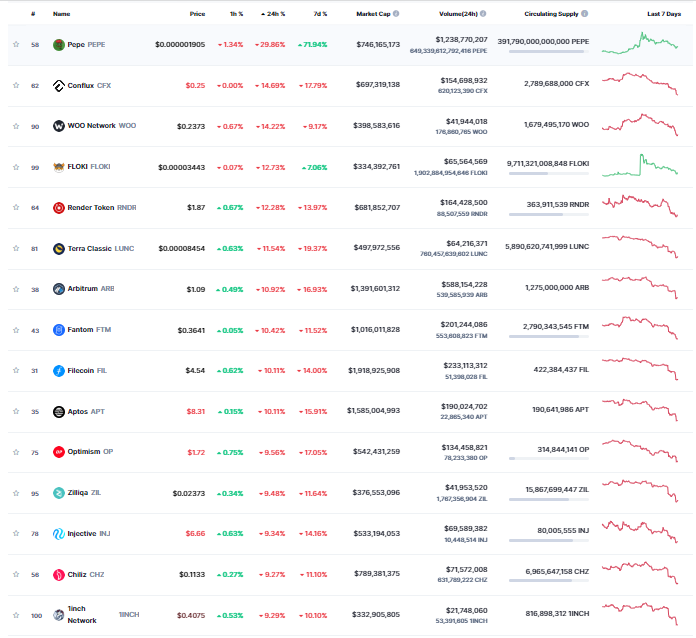Viewport: 696px width, 638px height.
Task: Click FLOKI's circulating supply progress bar
Action: [549, 174]
